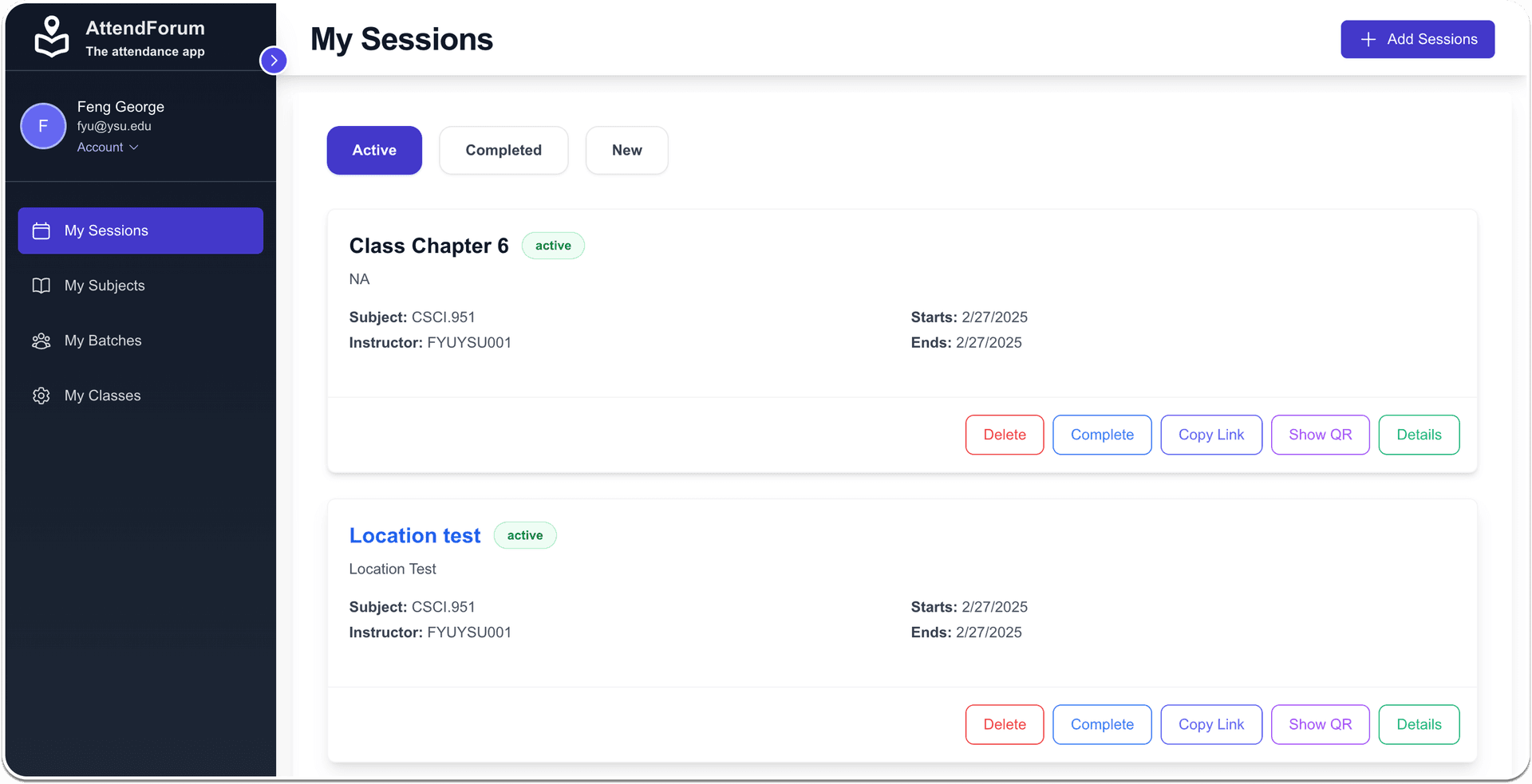1532x784 pixels.
Task: Open the Location test session link
Action: click(x=415, y=535)
